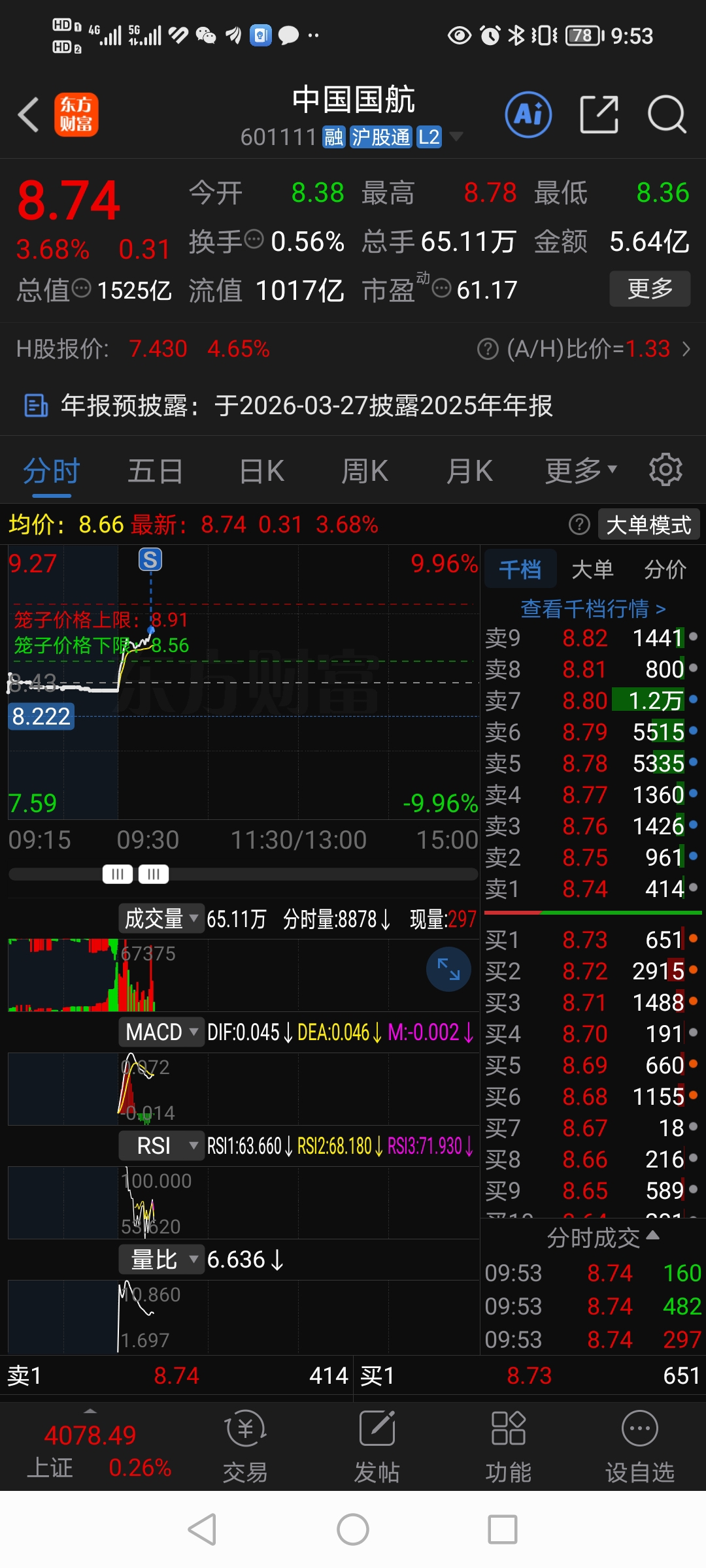Tap the L2 level badge

429,137
